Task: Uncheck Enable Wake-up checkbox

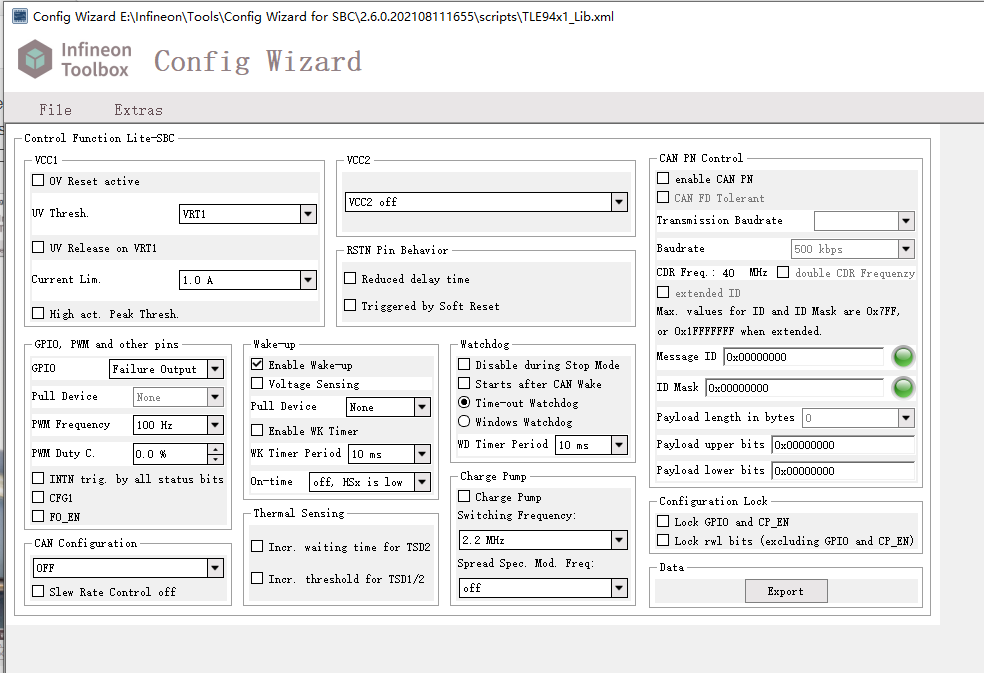Action: [257, 364]
